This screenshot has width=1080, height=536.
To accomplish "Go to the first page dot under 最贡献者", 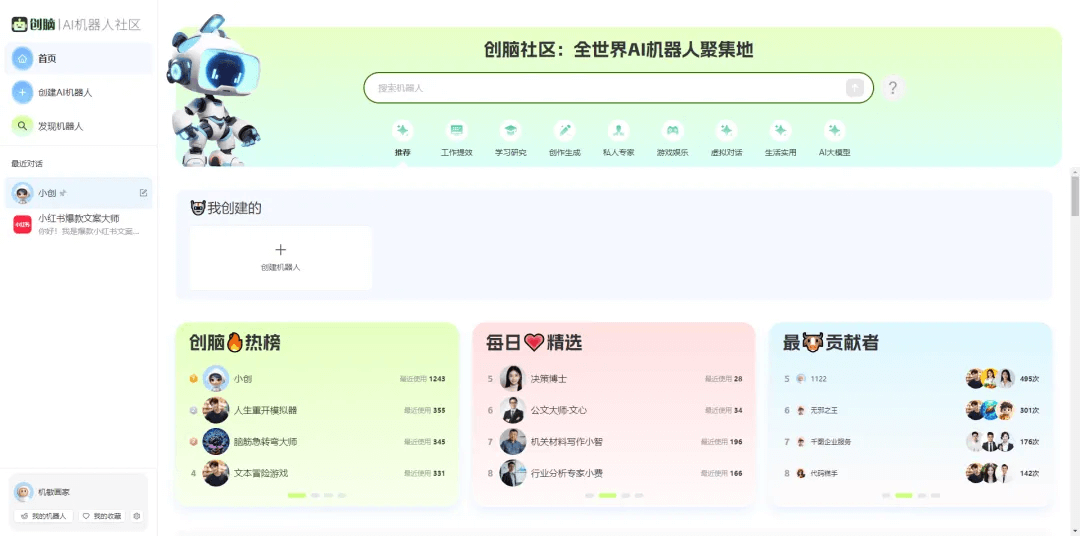I will pos(886,495).
